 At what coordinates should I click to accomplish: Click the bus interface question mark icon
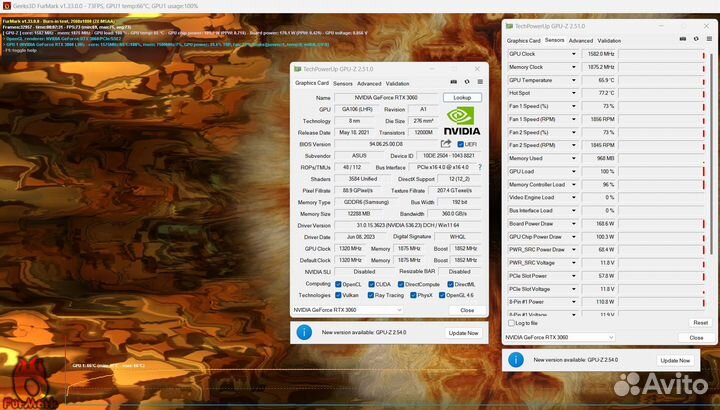click(480, 167)
